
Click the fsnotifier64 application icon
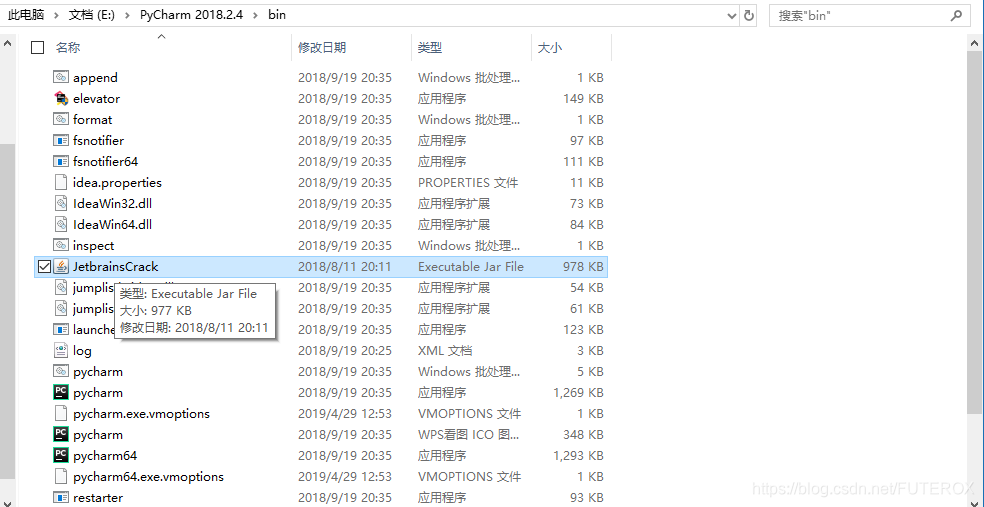pyautogui.click(x=61, y=161)
